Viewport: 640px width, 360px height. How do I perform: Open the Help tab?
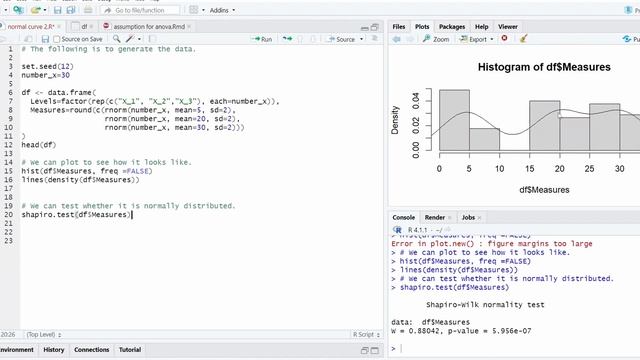(x=481, y=27)
